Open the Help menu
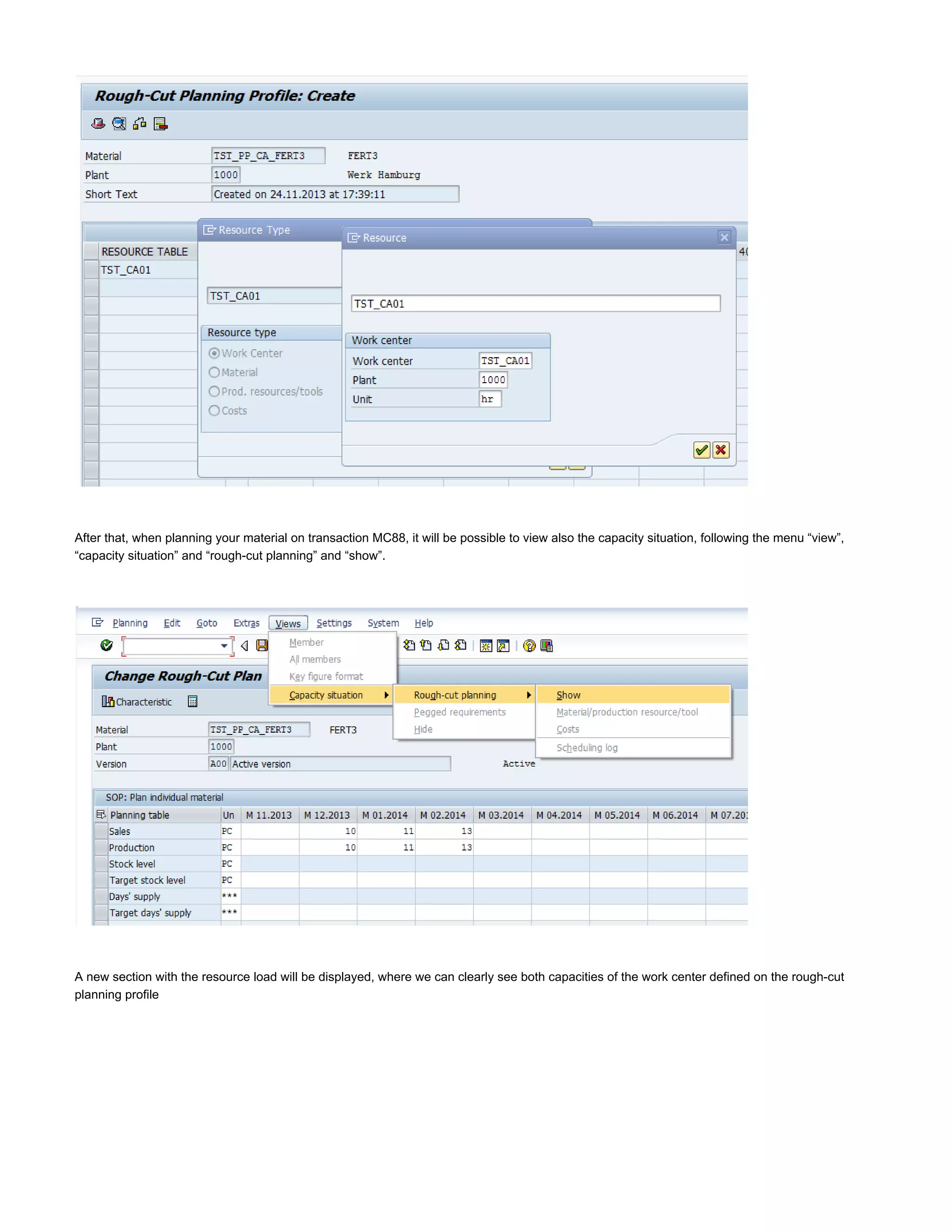Image resolution: width=952 pixels, height=1232 pixels. [424, 623]
